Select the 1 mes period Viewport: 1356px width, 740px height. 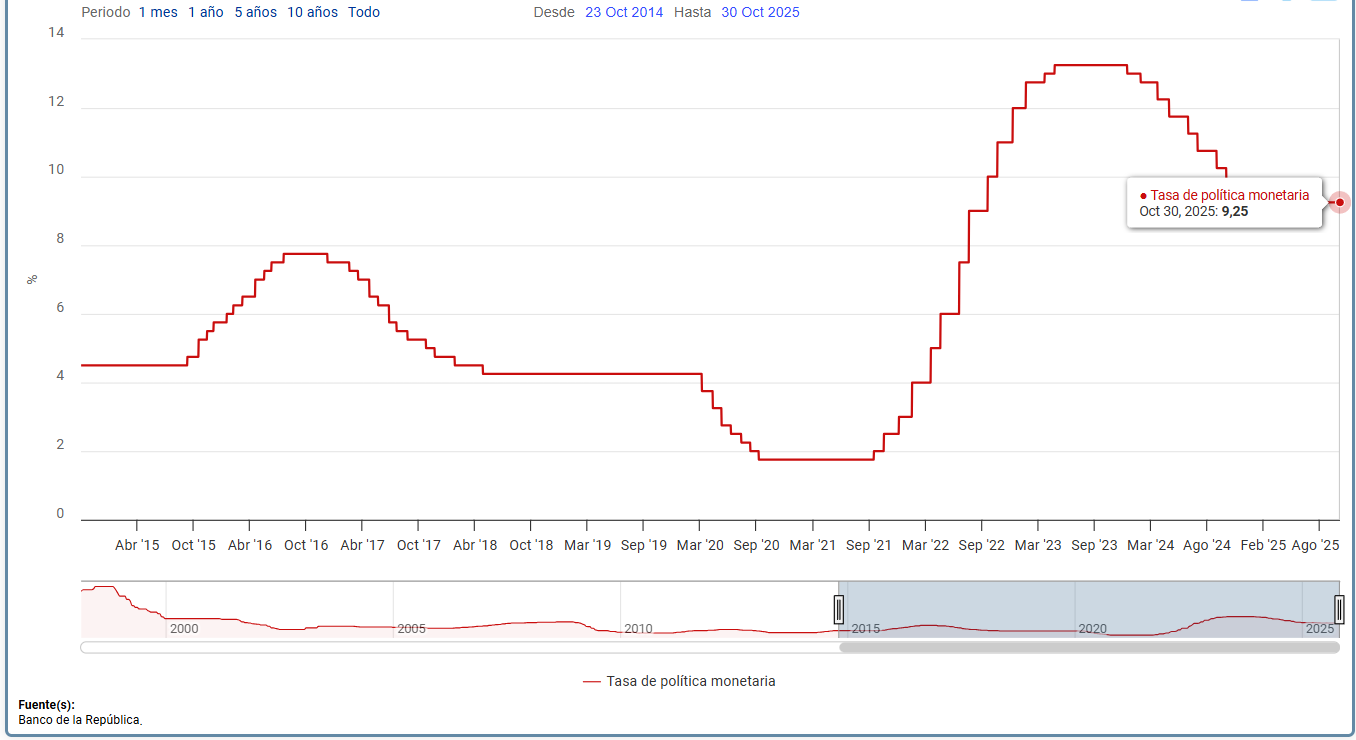[157, 12]
